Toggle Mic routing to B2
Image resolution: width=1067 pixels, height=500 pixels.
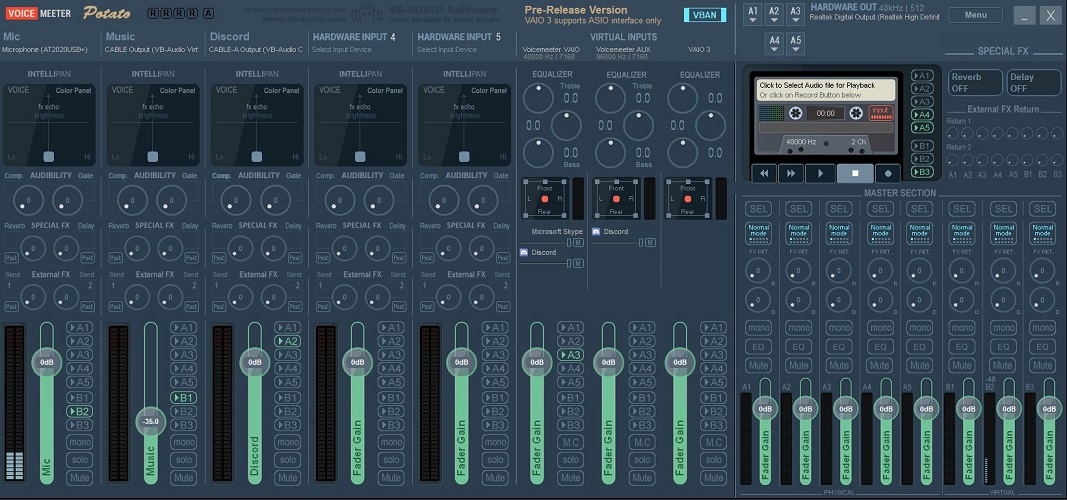79,411
